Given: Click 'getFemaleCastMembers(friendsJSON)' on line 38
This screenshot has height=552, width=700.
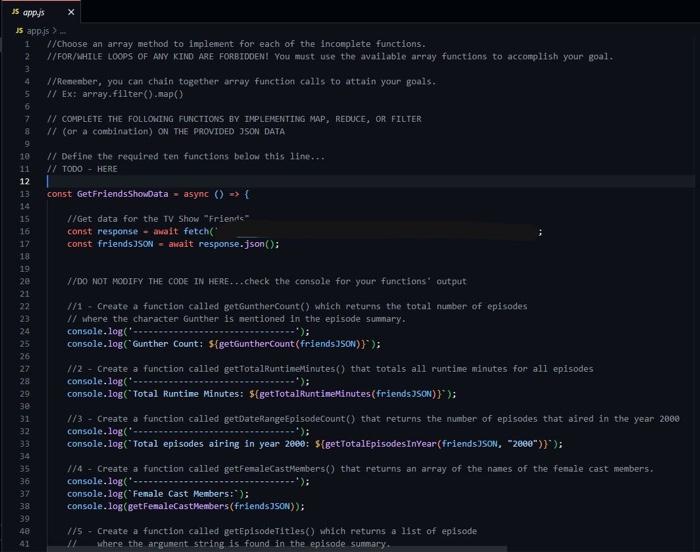Looking at the screenshot, I should (211, 506).
